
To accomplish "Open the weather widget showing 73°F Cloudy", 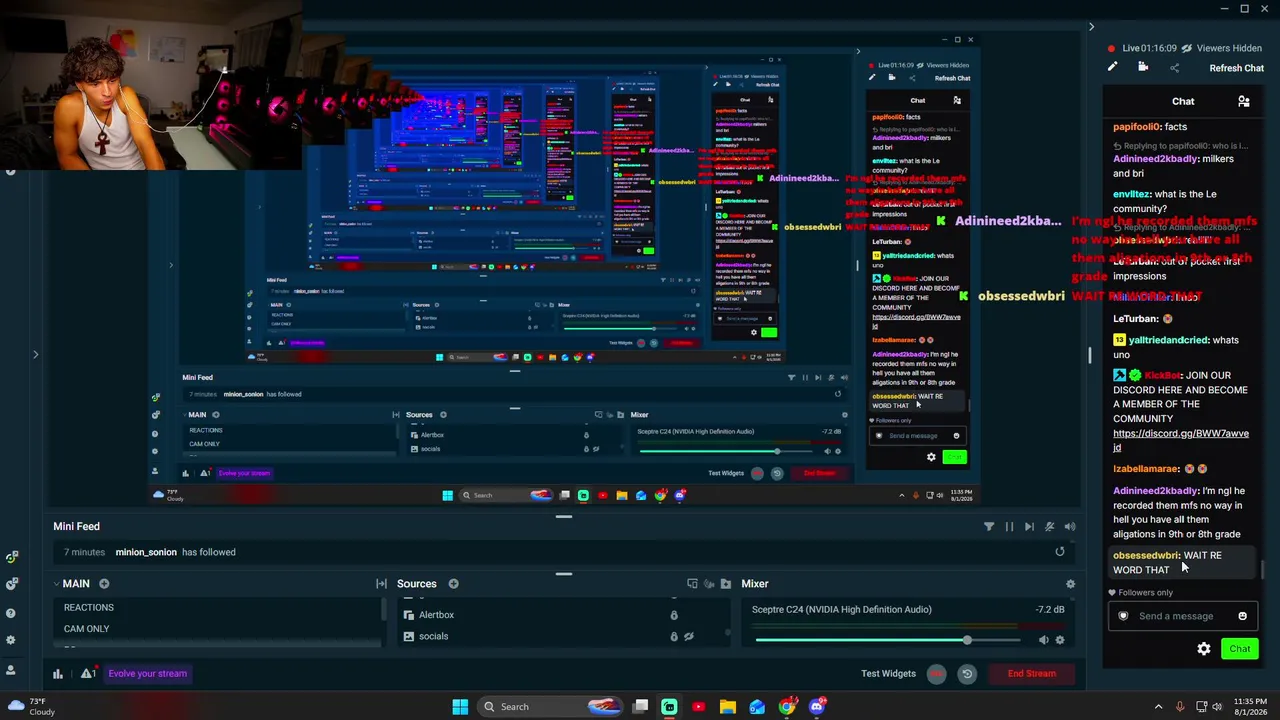I will point(30,707).
